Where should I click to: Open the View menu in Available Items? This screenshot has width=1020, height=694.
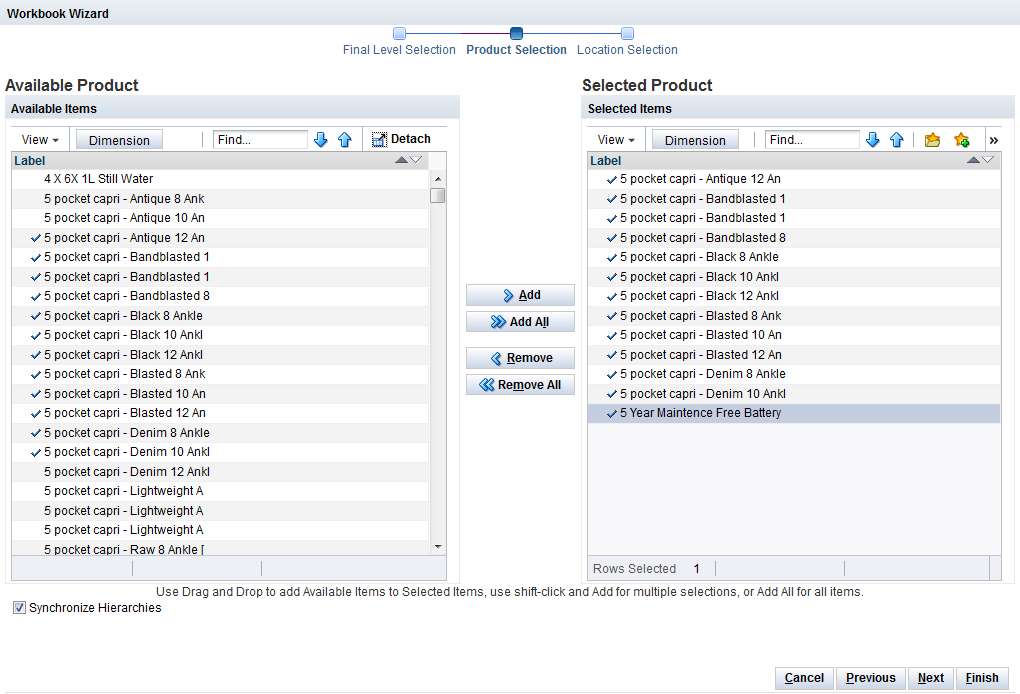(x=40, y=140)
